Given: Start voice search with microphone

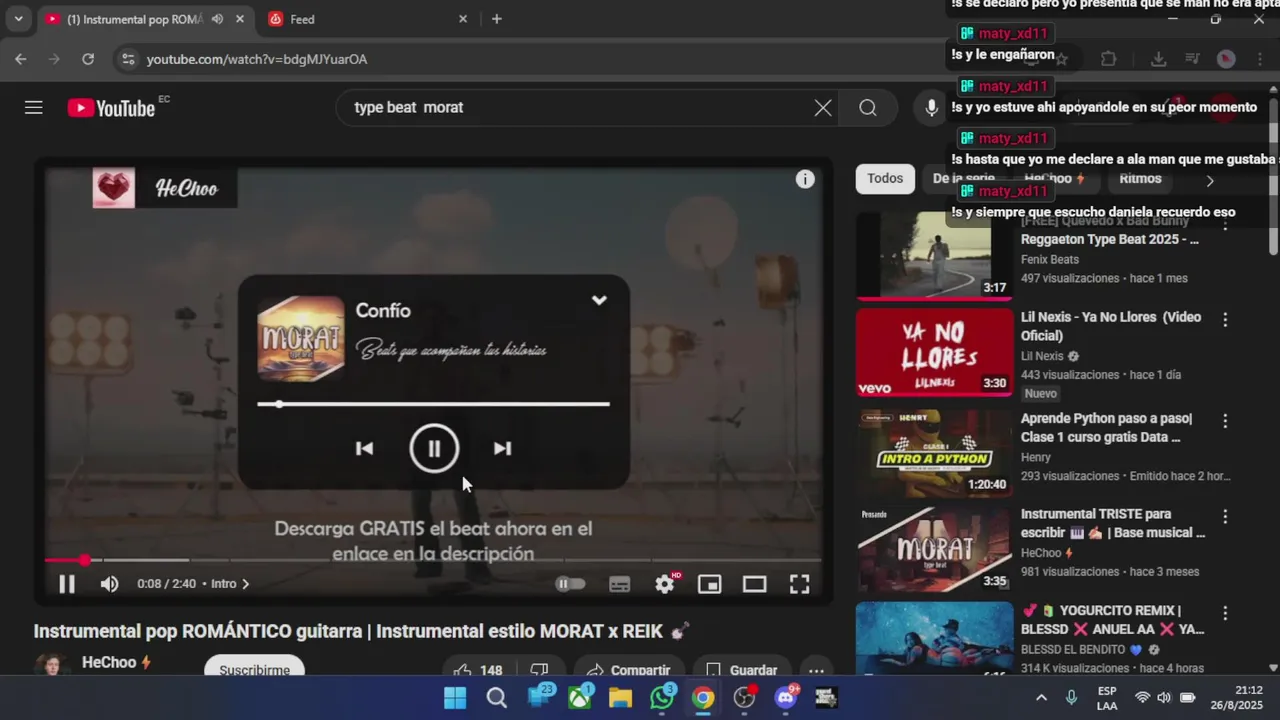Looking at the screenshot, I should pyautogui.click(x=931, y=108).
